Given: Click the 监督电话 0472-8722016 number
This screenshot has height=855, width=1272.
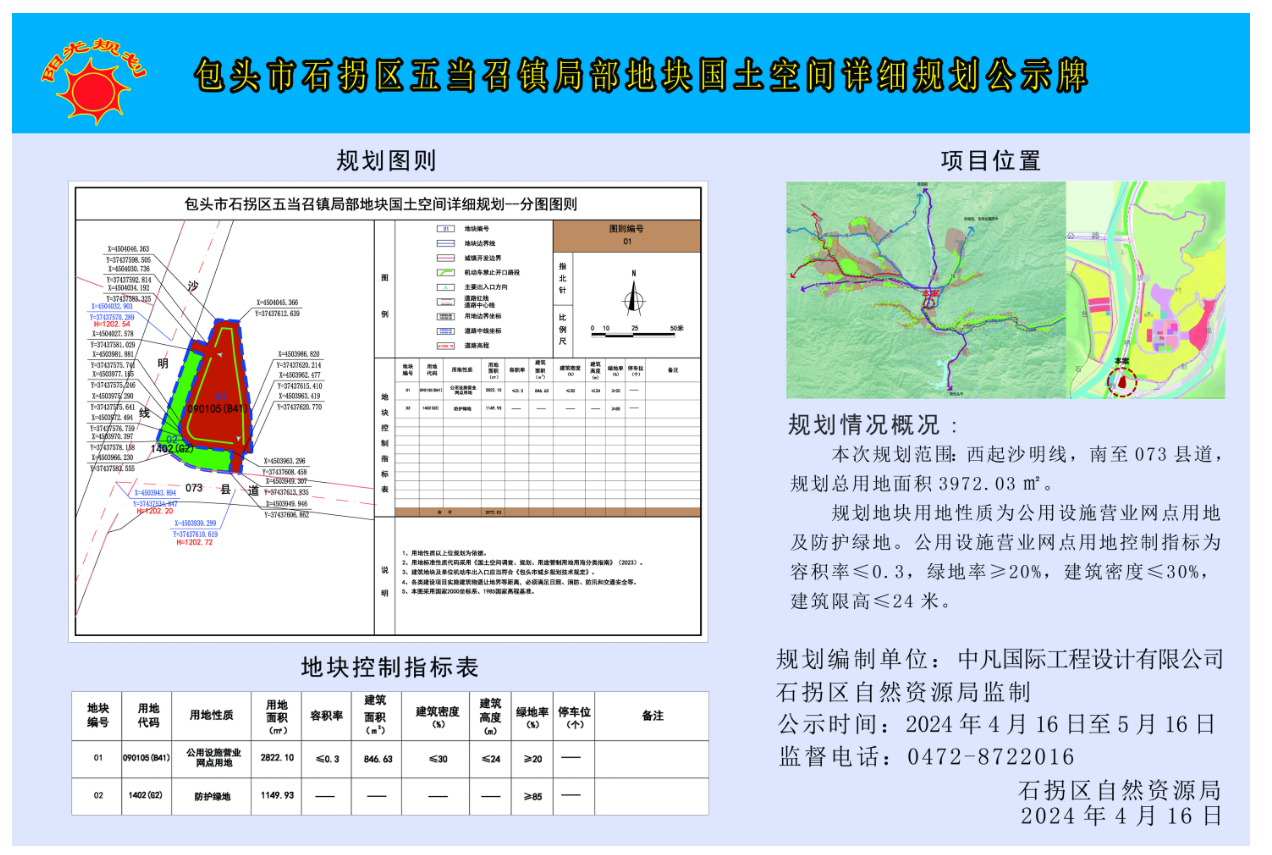Looking at the screenshot, I should pyautogui.click(x=990, y=757).
